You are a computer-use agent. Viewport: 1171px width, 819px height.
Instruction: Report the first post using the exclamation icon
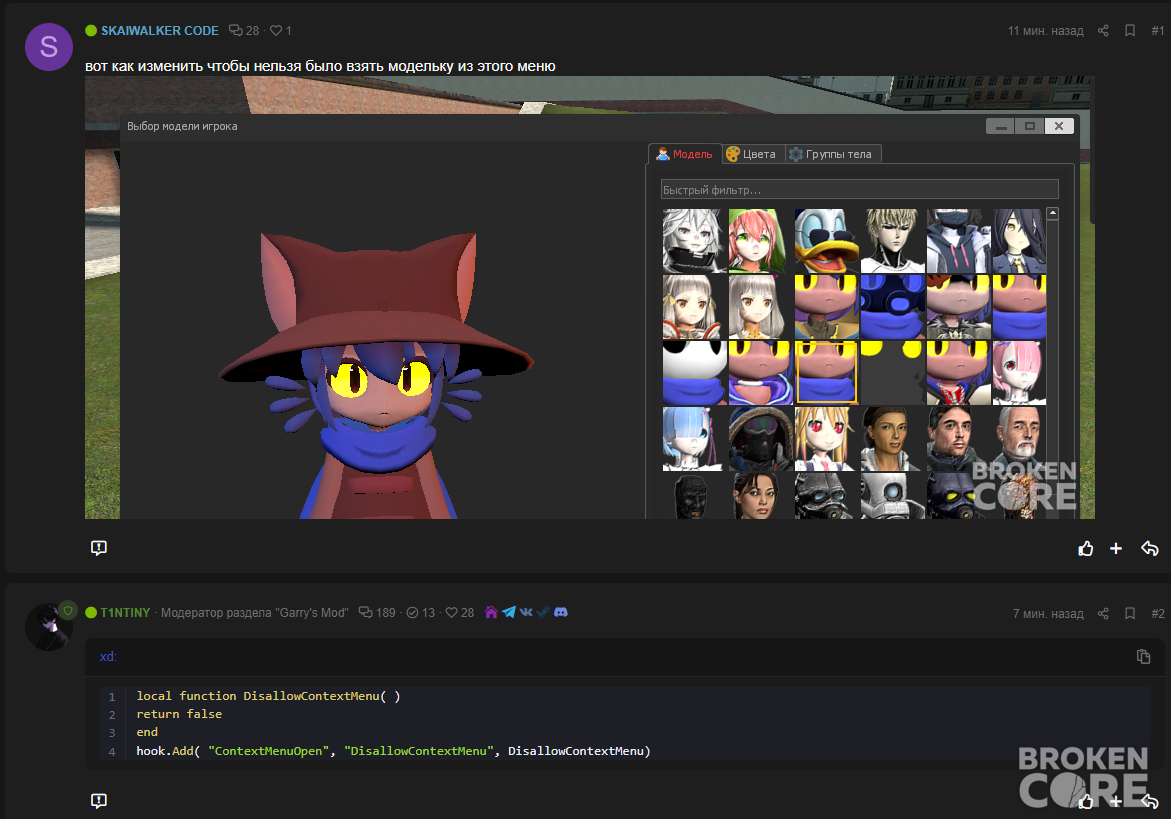tap(99, 548)
